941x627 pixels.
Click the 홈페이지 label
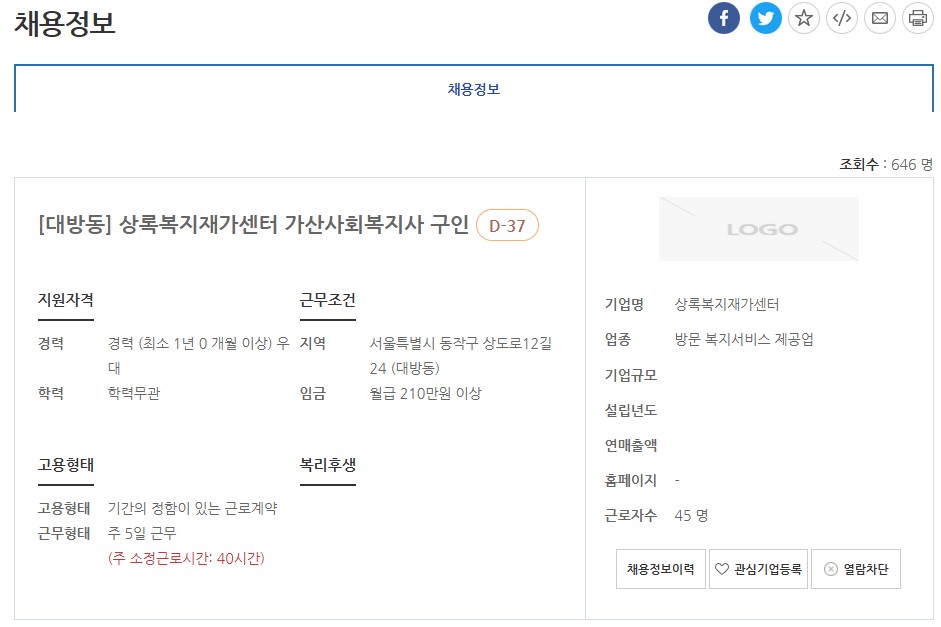coord(631,480)
